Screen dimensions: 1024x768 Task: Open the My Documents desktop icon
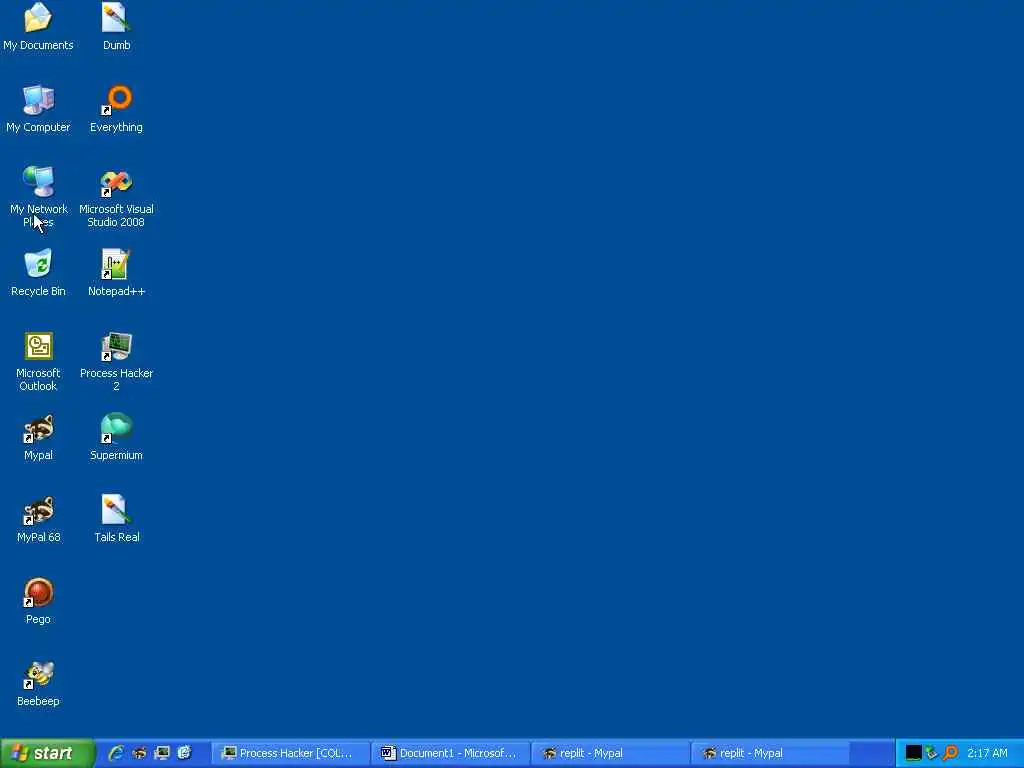pyautogui.click(x=38, y=26)
